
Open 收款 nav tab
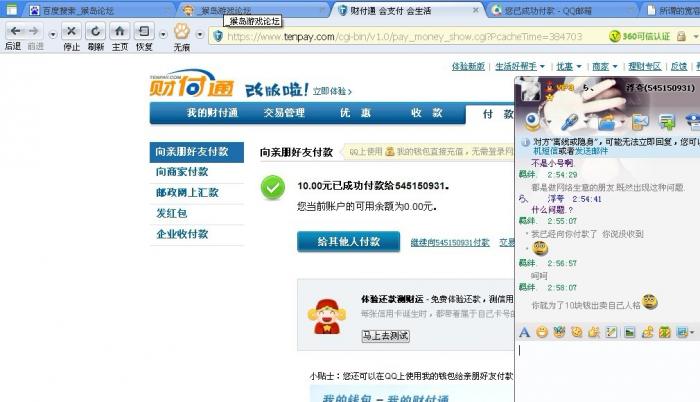tap(426, 113)
